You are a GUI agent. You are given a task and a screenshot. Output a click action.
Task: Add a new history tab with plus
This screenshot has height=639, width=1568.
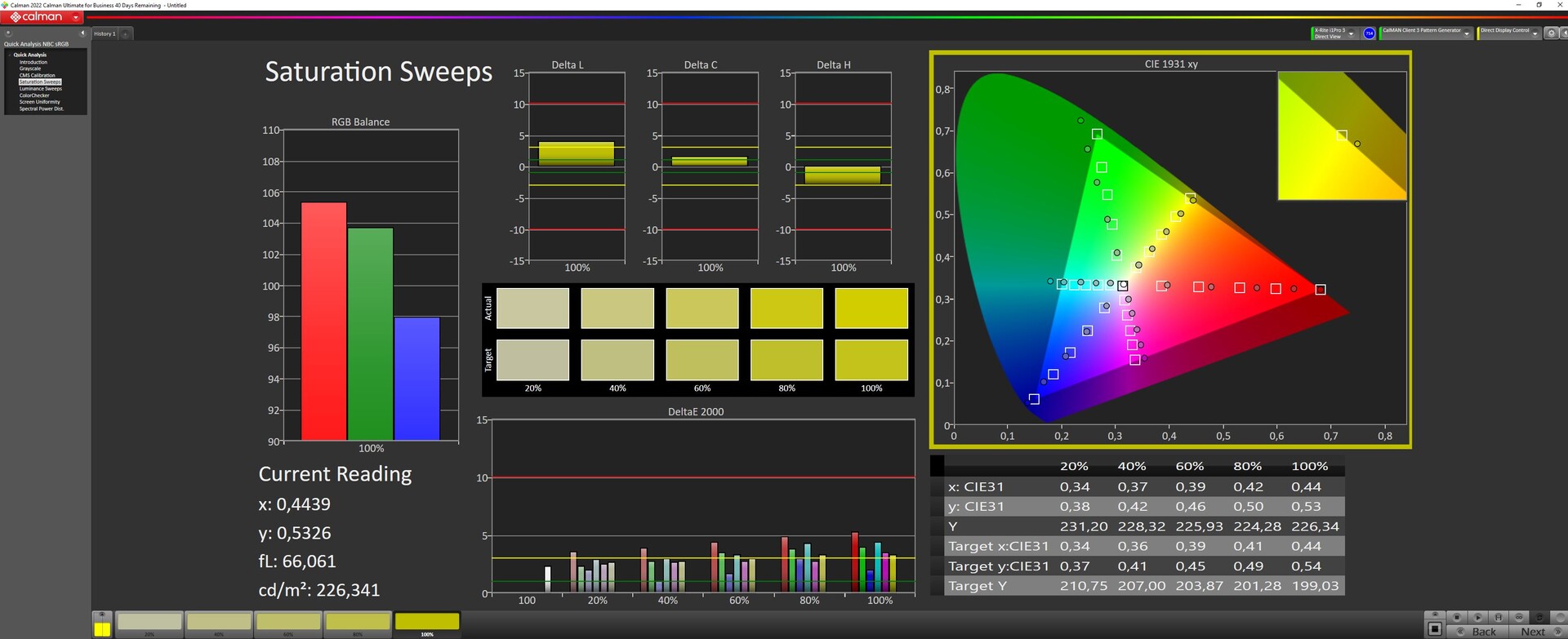tap(126, 34)
